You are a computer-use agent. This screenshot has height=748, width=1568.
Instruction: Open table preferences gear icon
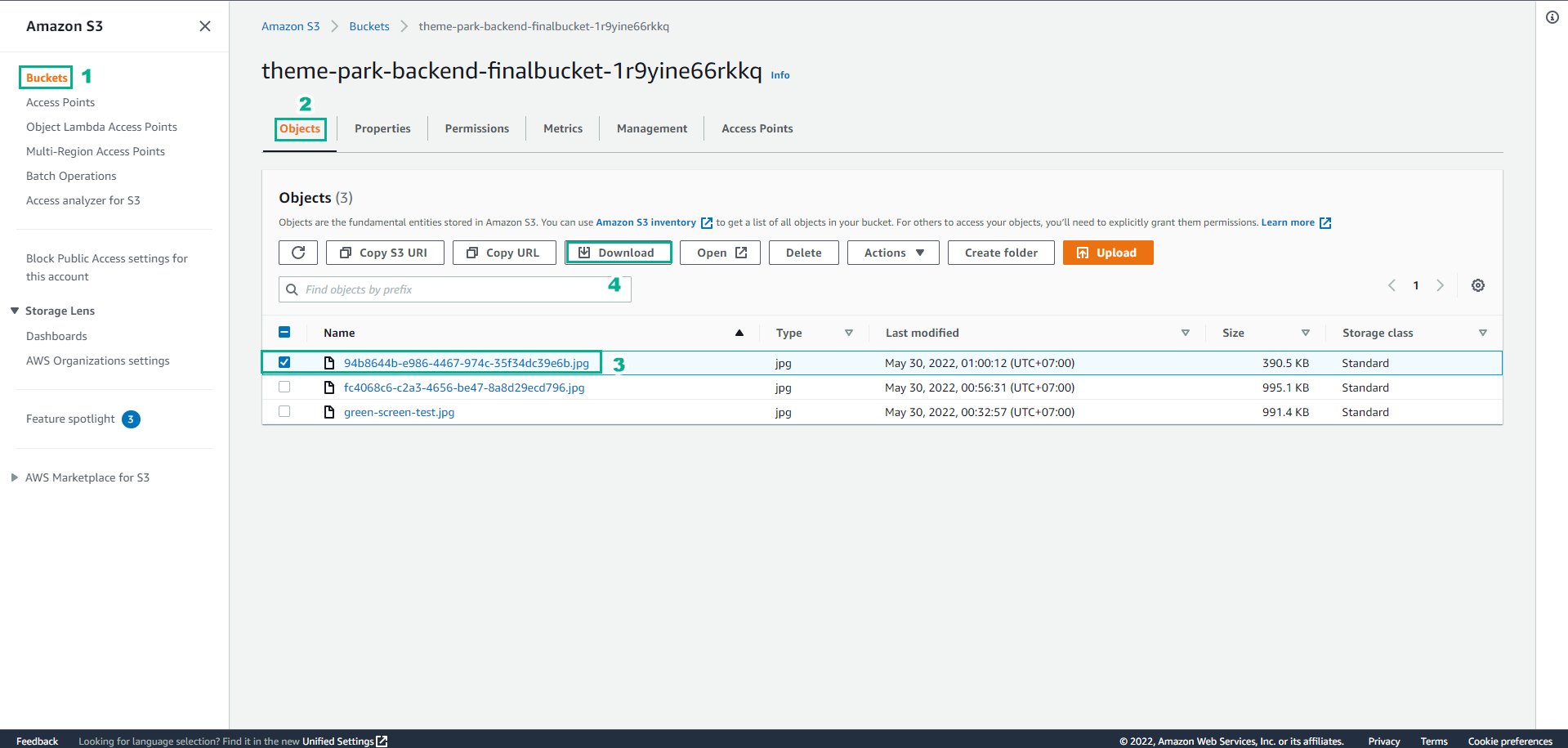tap(1478, 285)
